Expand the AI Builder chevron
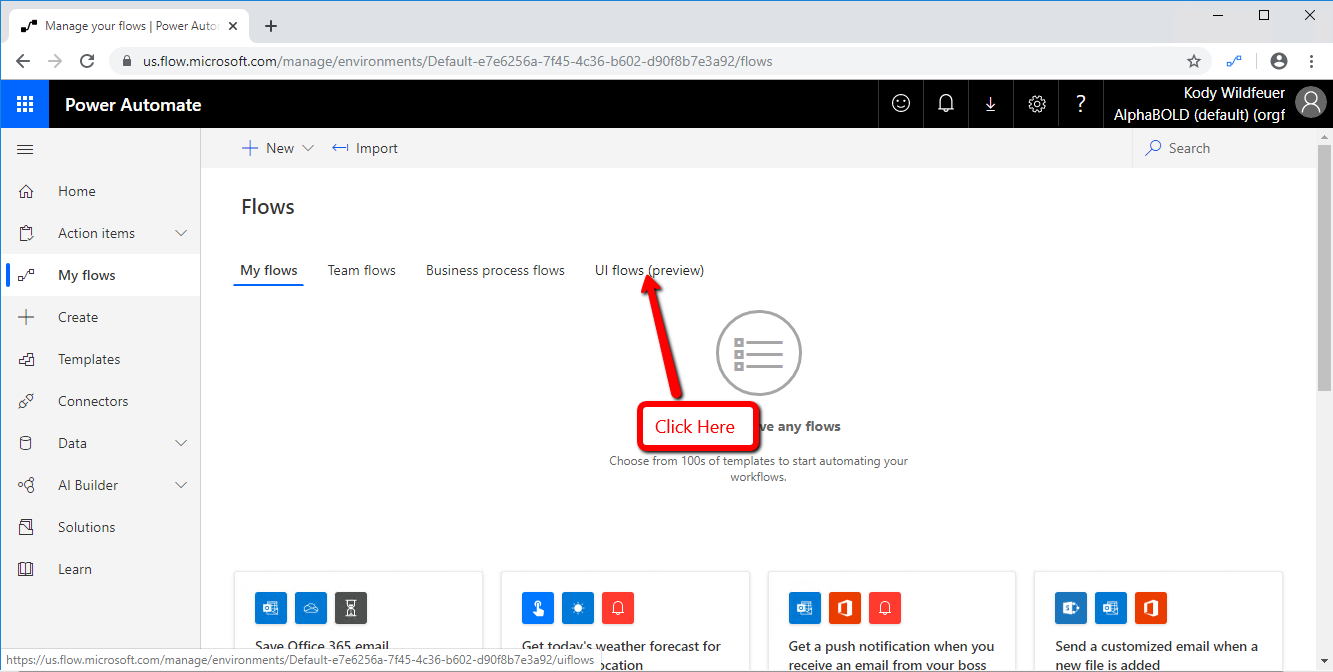Image resolution: width=1333 pixels, height=672 pixels. 181,485
